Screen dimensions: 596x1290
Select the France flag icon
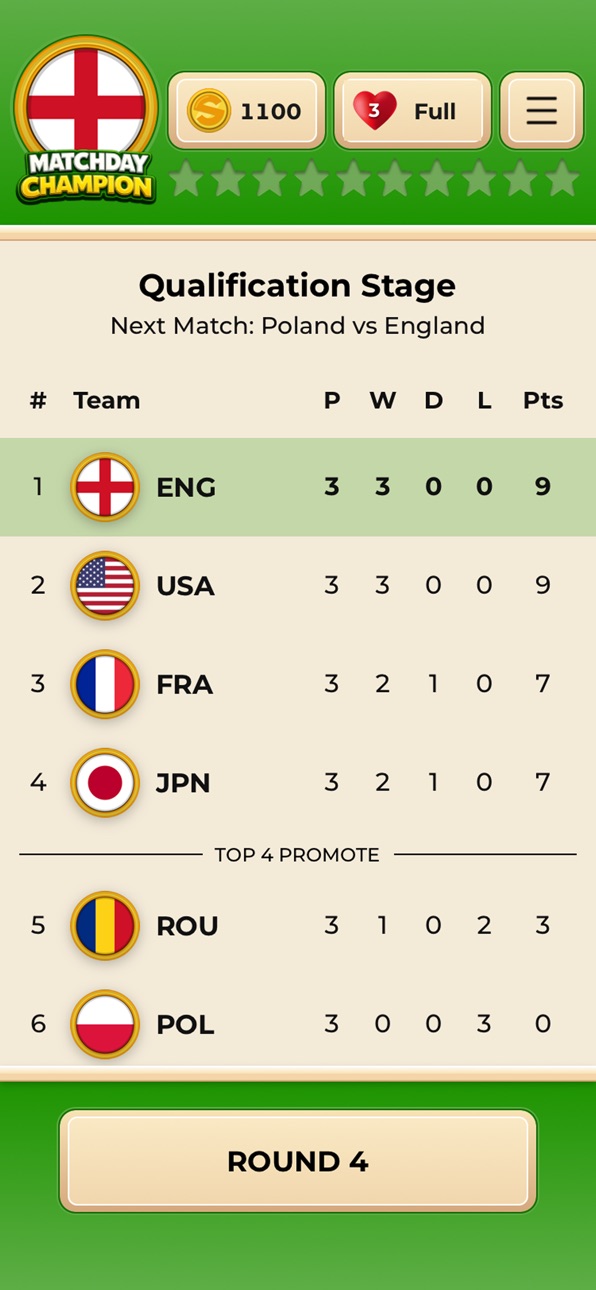click(x=104, y=684)
